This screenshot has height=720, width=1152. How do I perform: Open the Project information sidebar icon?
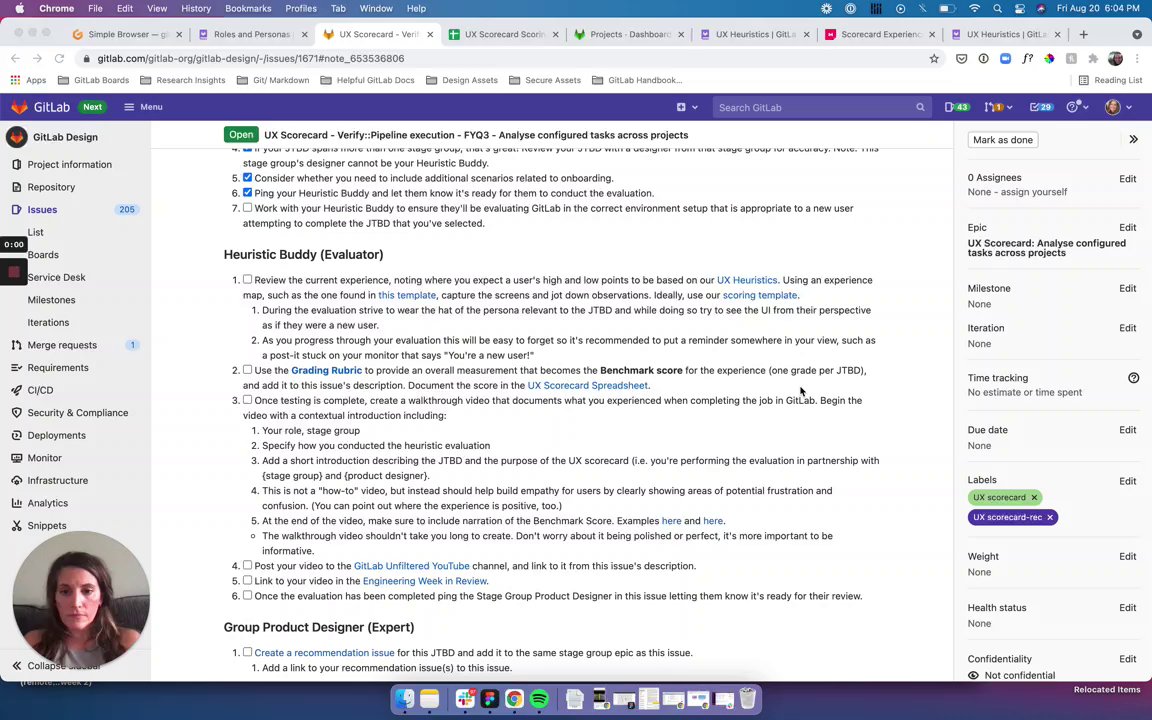[16, 165]
